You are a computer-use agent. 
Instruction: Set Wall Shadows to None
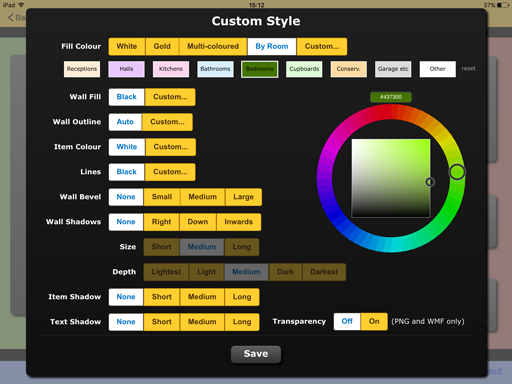(x=126, y=222)
